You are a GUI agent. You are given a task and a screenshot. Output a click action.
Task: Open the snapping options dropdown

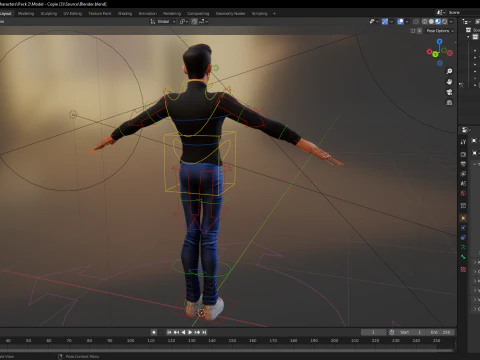[204, 21]
